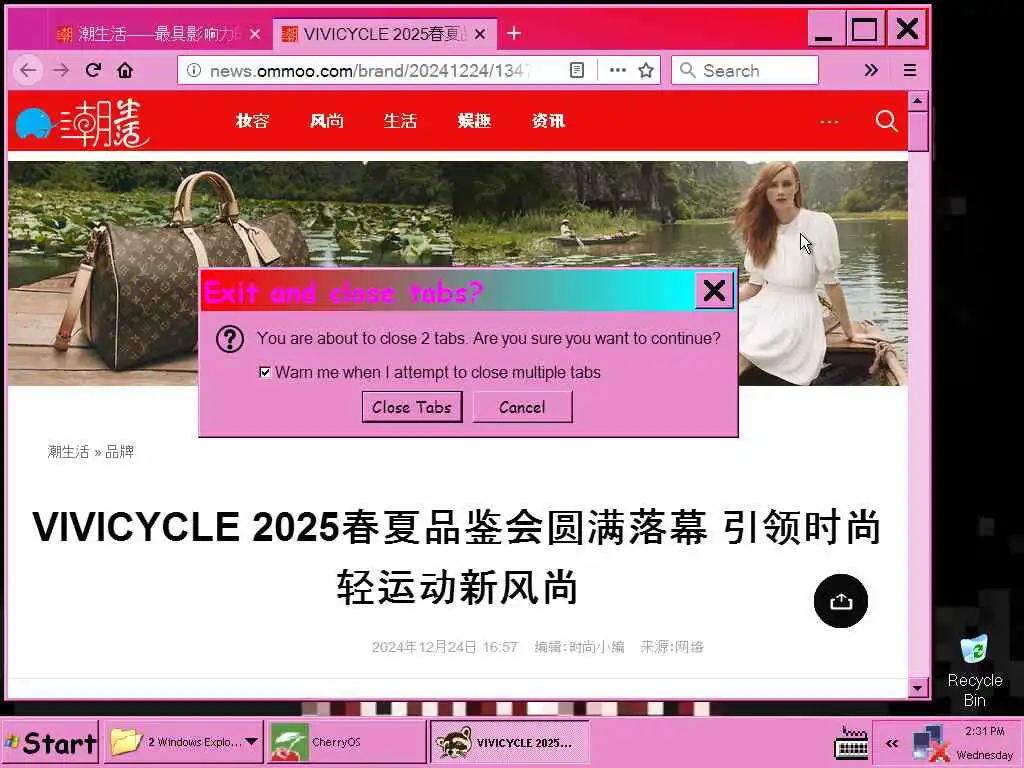Click the page scrollbar down arrow

(x=918, y=688)
